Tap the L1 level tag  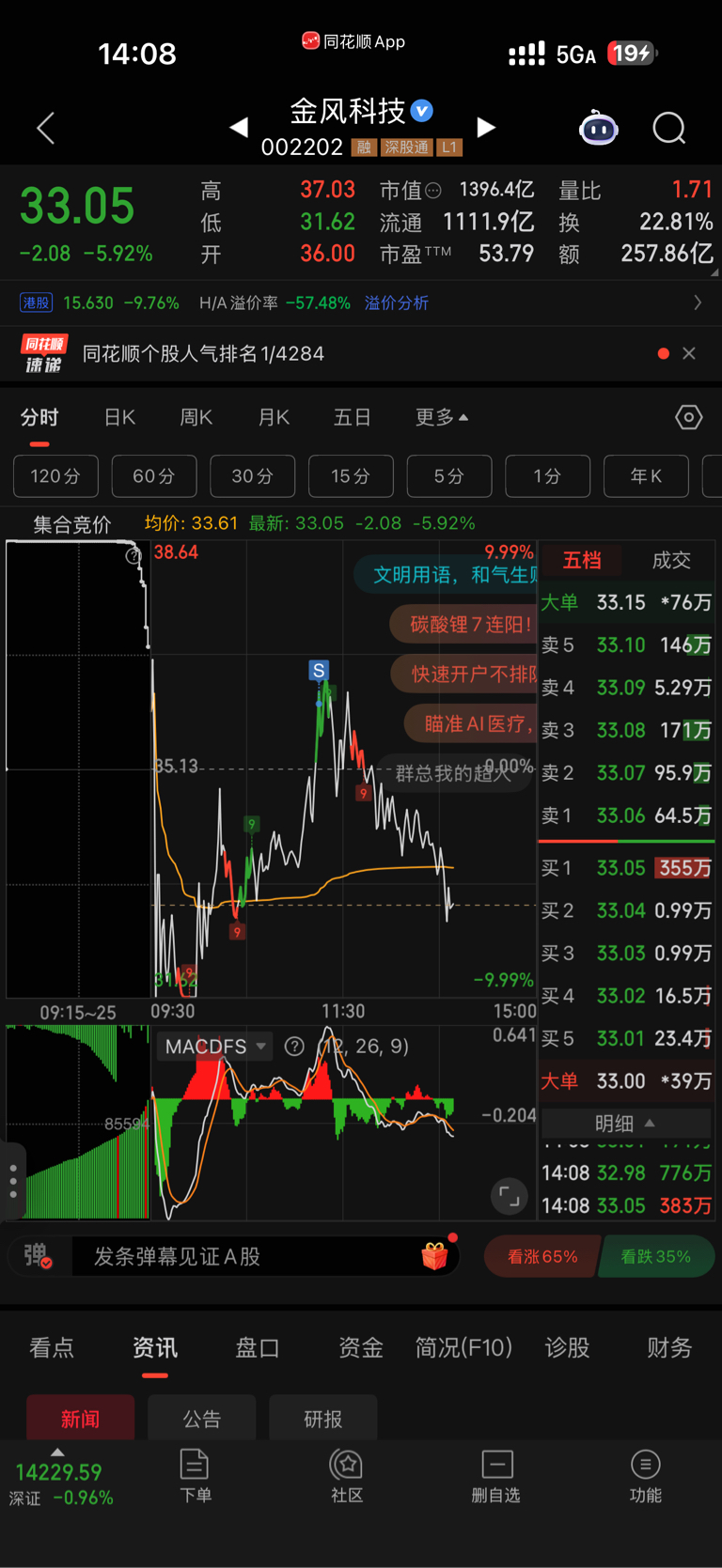tap(449, 147)
